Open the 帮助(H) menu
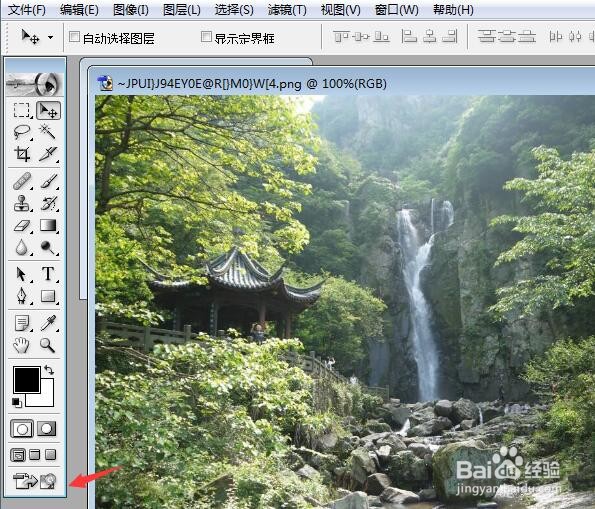Viewport: 595px width, 509px height. [453, 10]
